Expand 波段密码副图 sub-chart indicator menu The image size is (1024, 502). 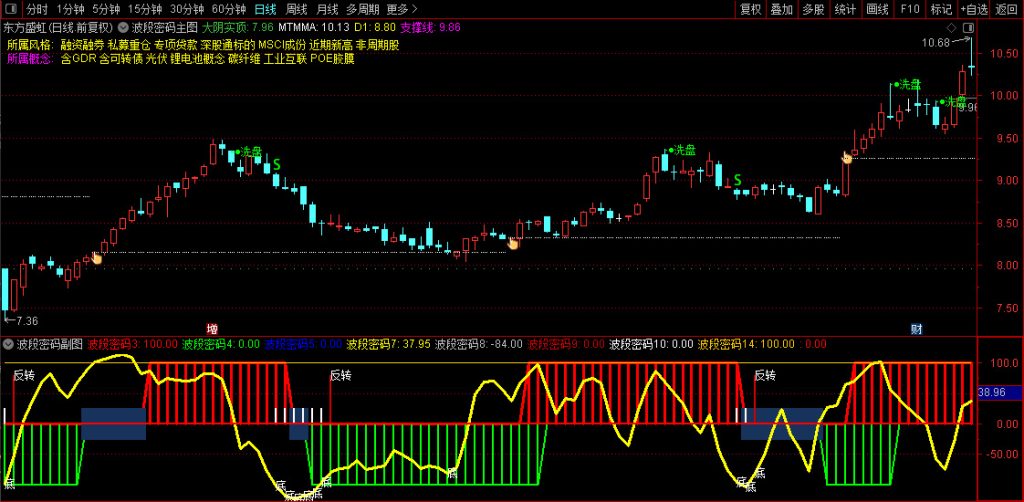(9, 344)
